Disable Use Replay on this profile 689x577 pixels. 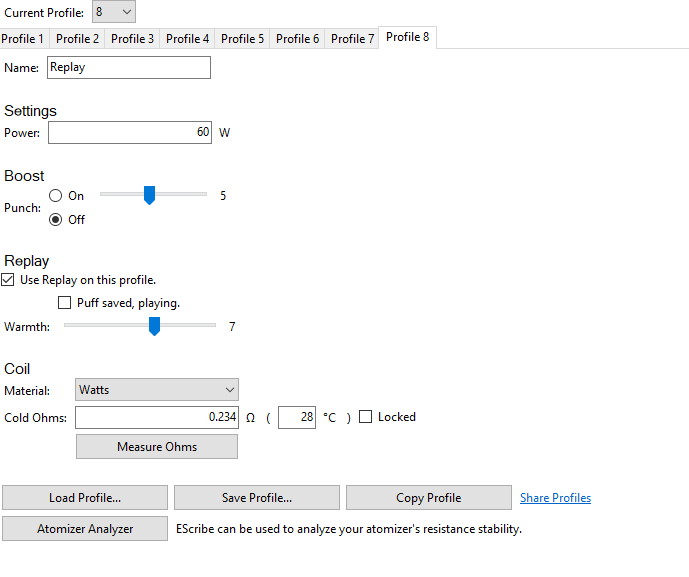(x=9, y=280)
